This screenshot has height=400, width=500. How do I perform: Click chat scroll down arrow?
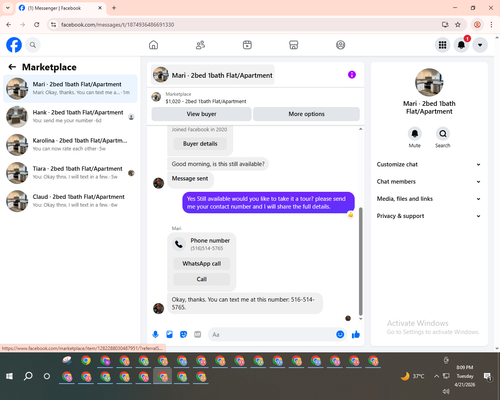360,319
